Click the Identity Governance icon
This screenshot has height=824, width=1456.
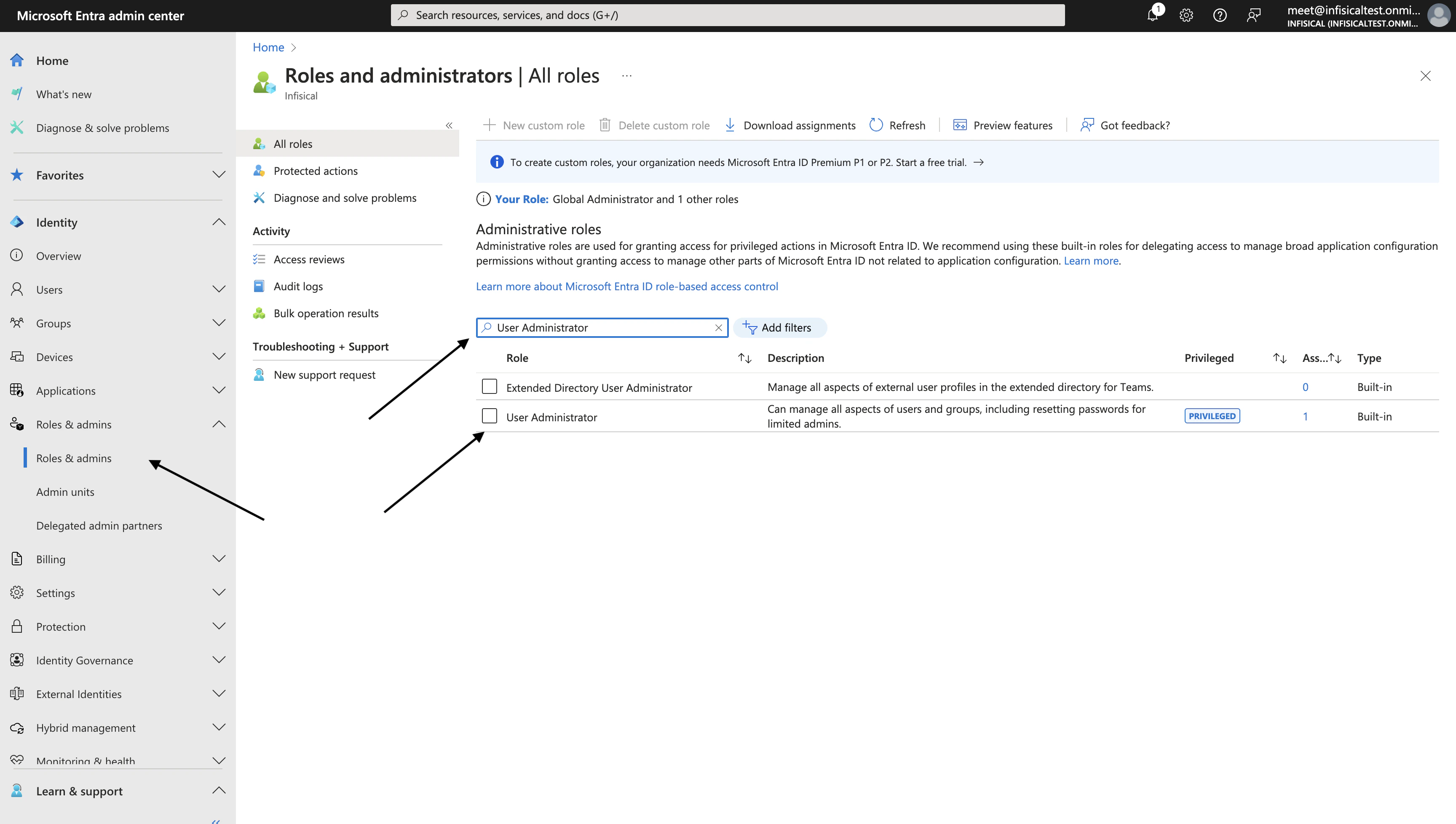point(17,660)
